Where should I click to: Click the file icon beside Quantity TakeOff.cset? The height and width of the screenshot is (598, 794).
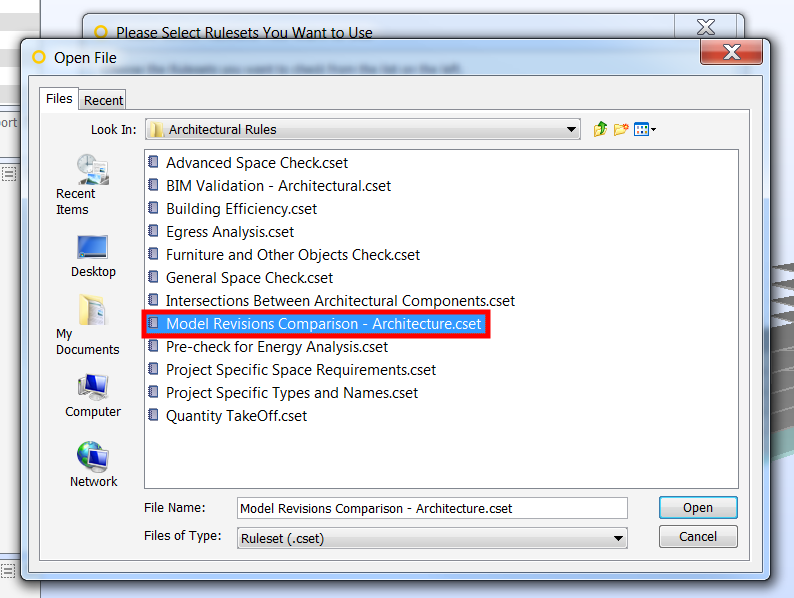[153, 415]
